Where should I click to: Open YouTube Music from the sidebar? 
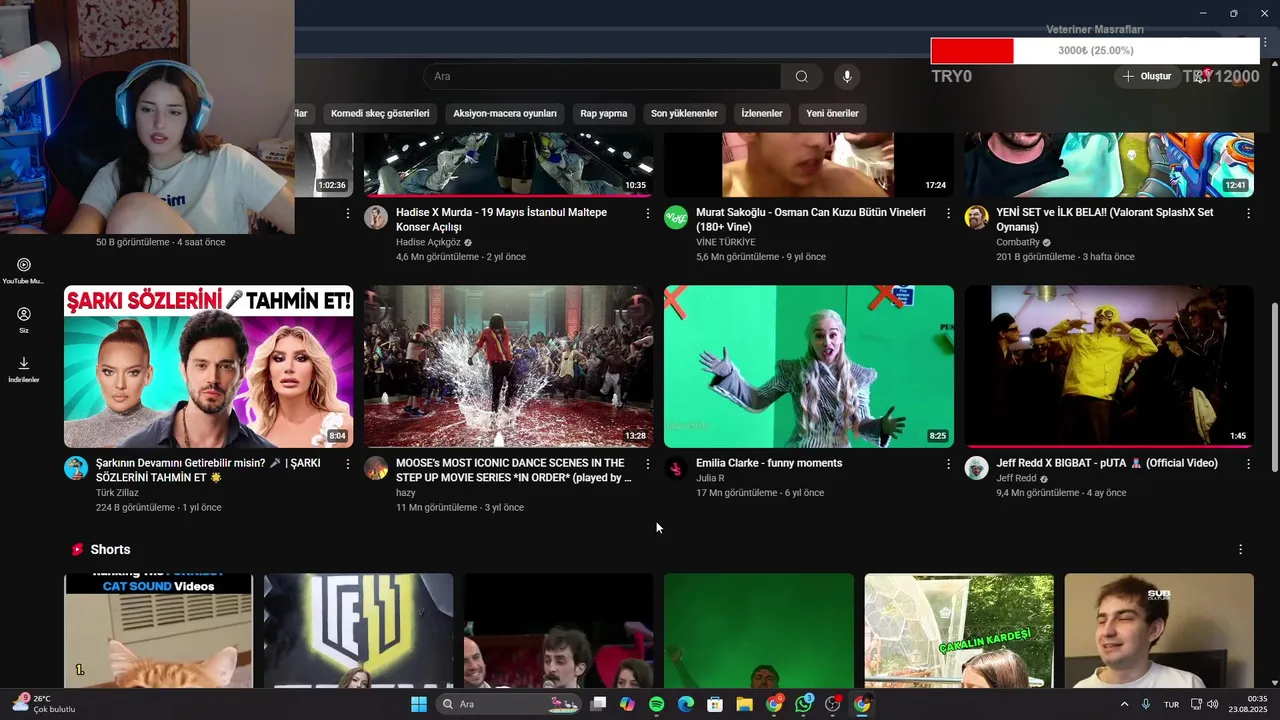[x=24, y=270]
